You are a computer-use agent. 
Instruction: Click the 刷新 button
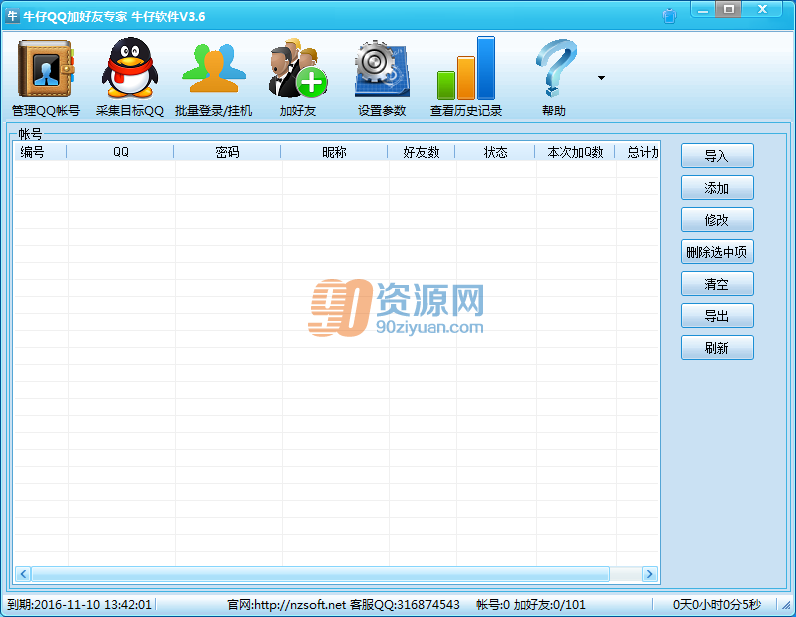click(717, 347)
